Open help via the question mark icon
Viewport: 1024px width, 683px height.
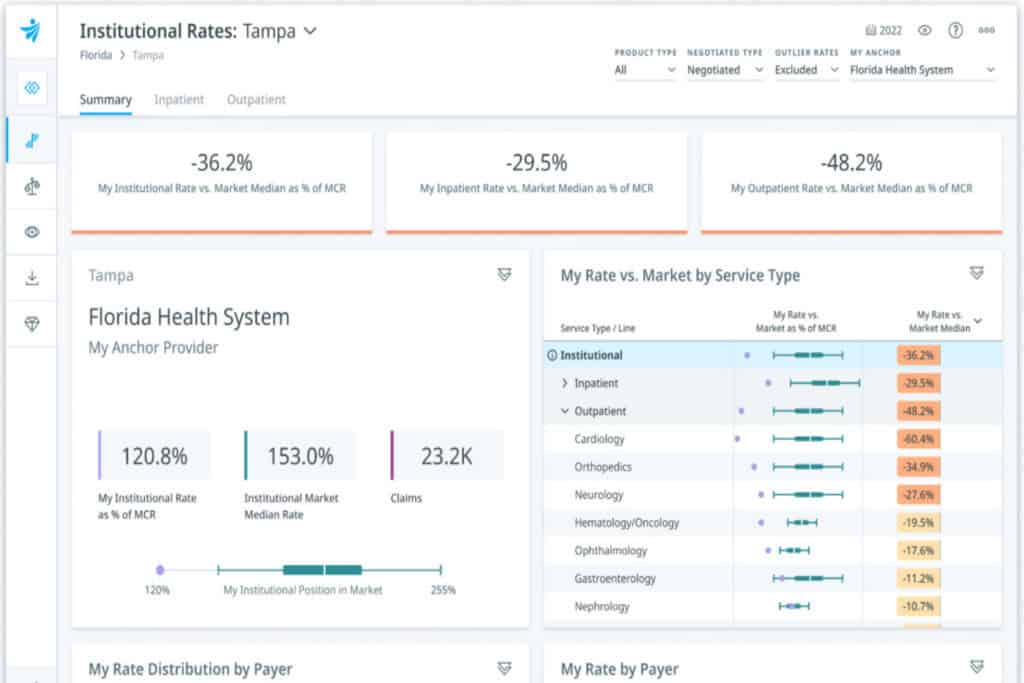(x=955, y=31)
